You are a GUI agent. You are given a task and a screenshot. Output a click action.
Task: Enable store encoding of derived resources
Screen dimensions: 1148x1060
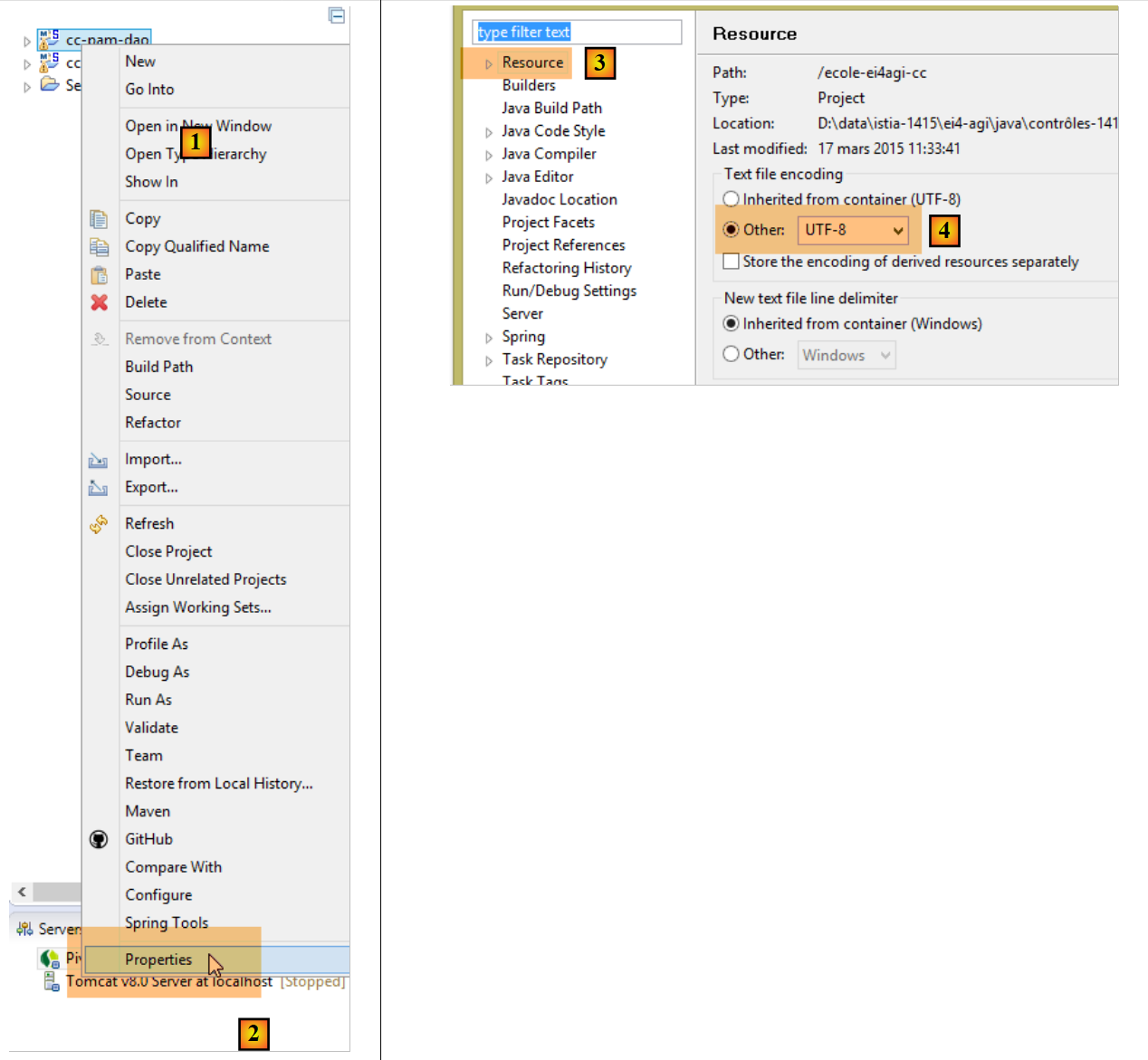(731, 262)
